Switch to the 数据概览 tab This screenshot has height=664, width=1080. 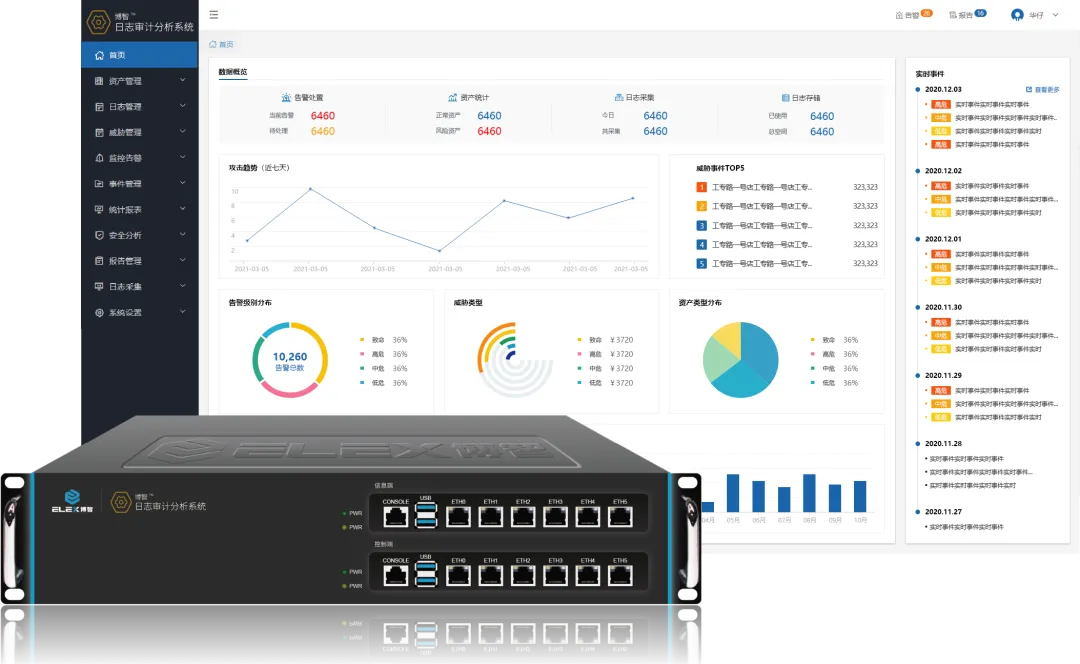pos(233,72)
